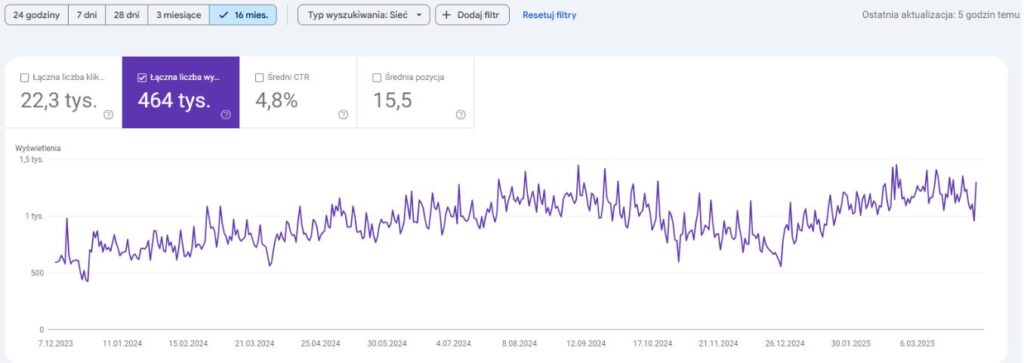The image size is (1024, 363).
Task: Click the 4,8% CTR value
Action: click(276, 101)
